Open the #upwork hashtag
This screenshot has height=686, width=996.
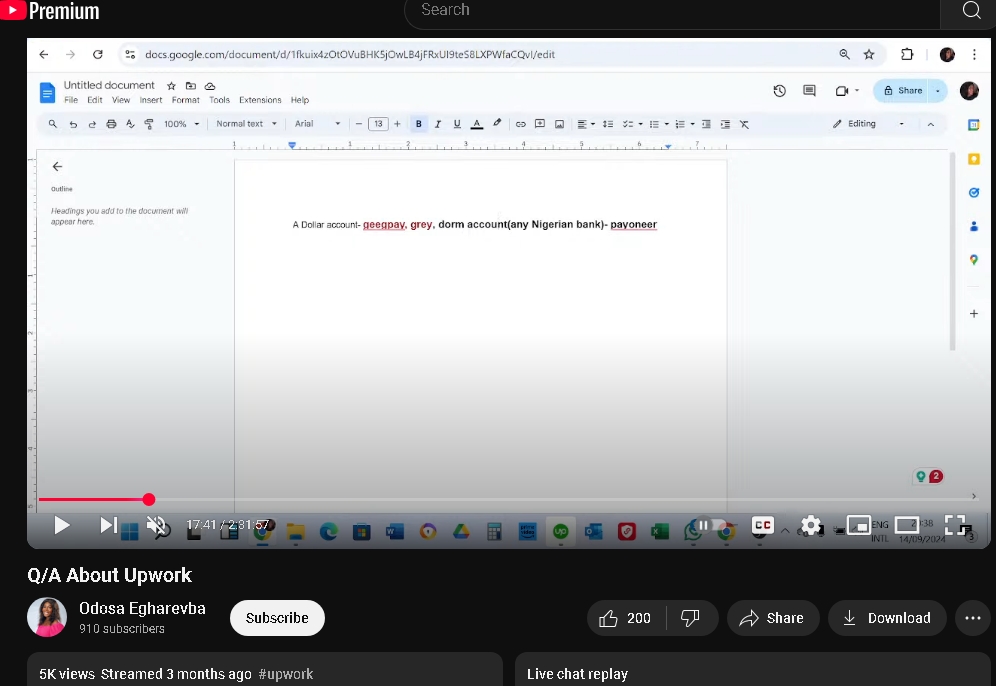(286, 674)
